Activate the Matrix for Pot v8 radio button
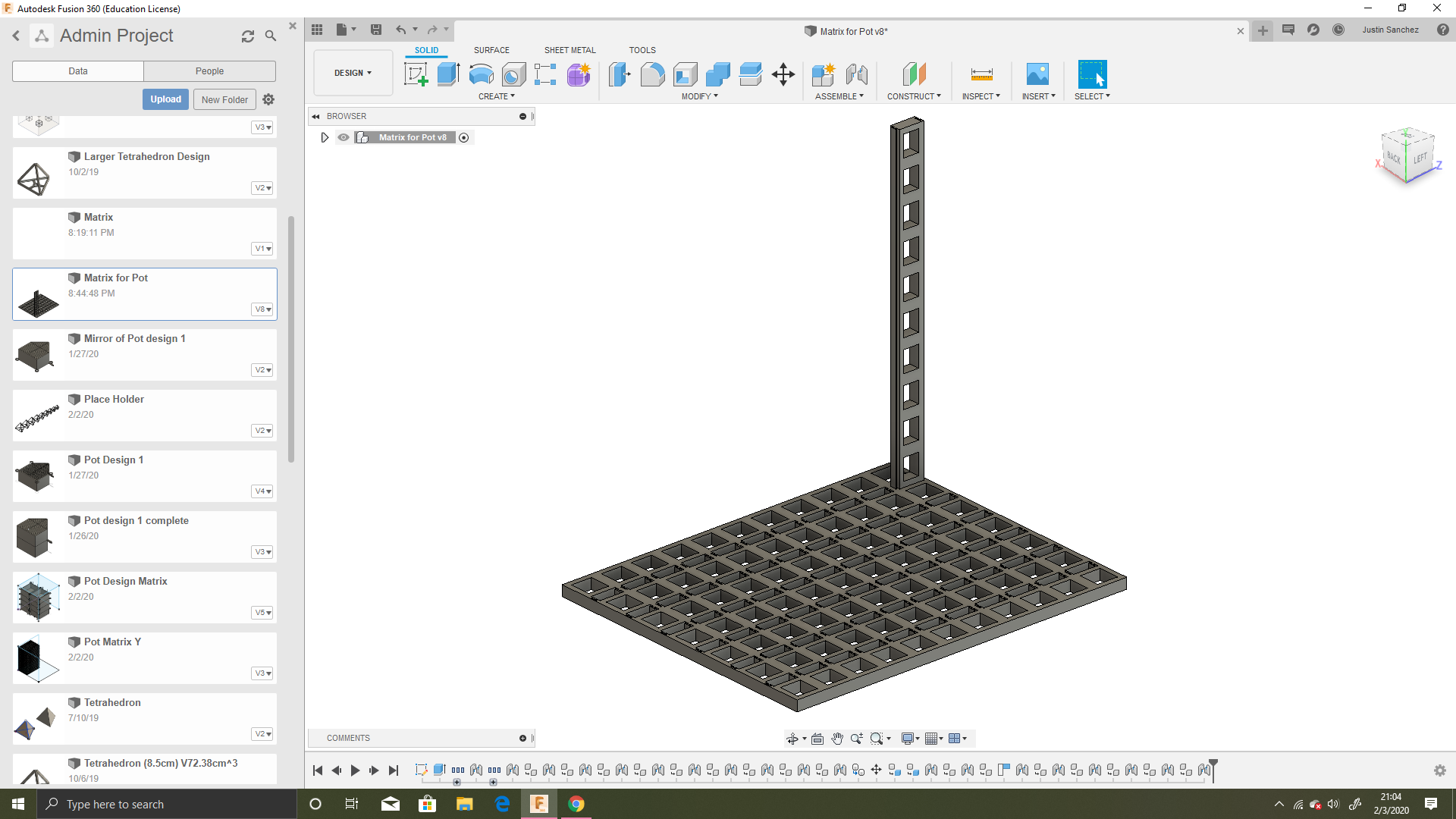 click(464, 137)
